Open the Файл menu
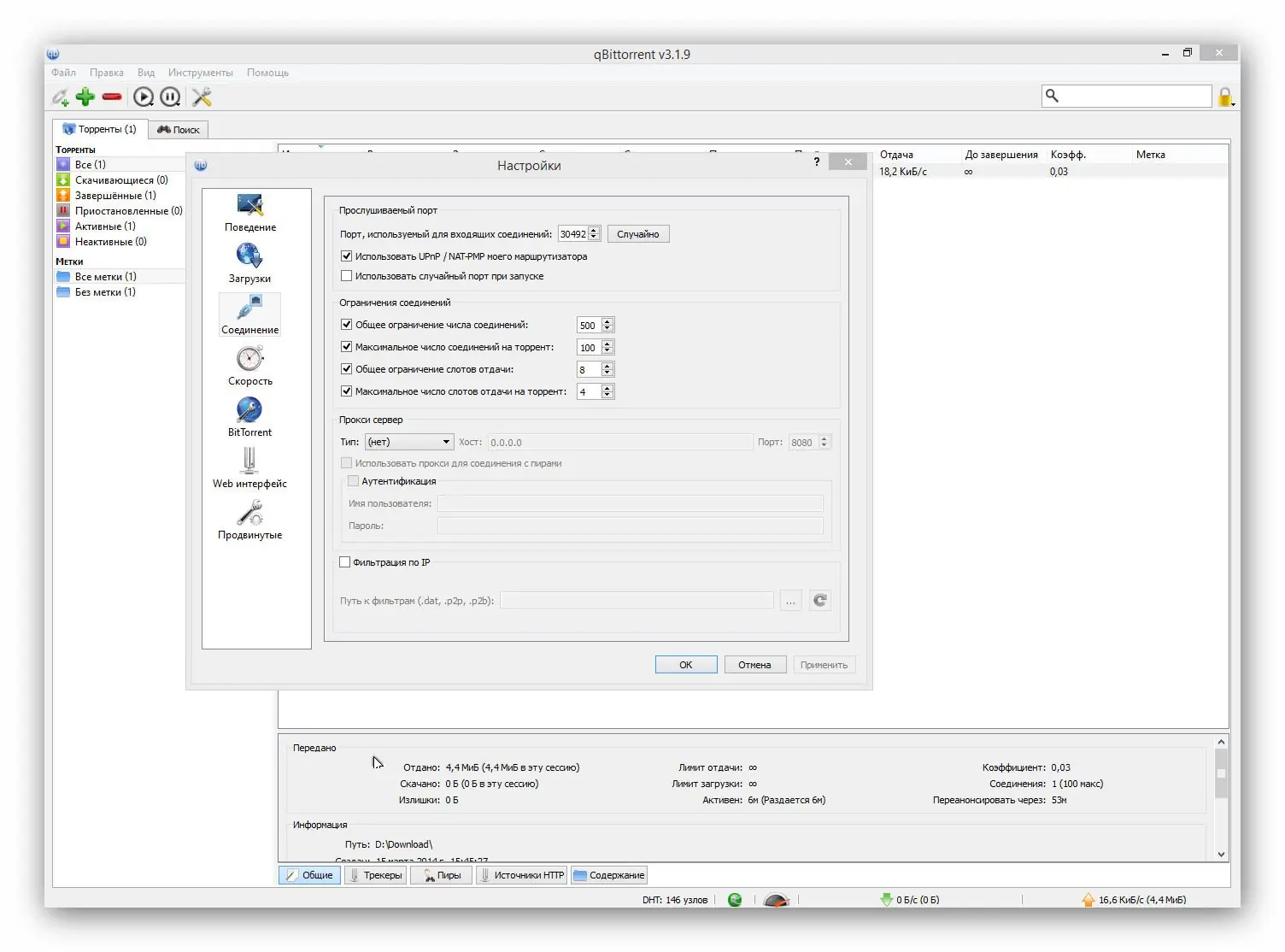Viewport: 1285px width, 952px height. coord(63,73)
